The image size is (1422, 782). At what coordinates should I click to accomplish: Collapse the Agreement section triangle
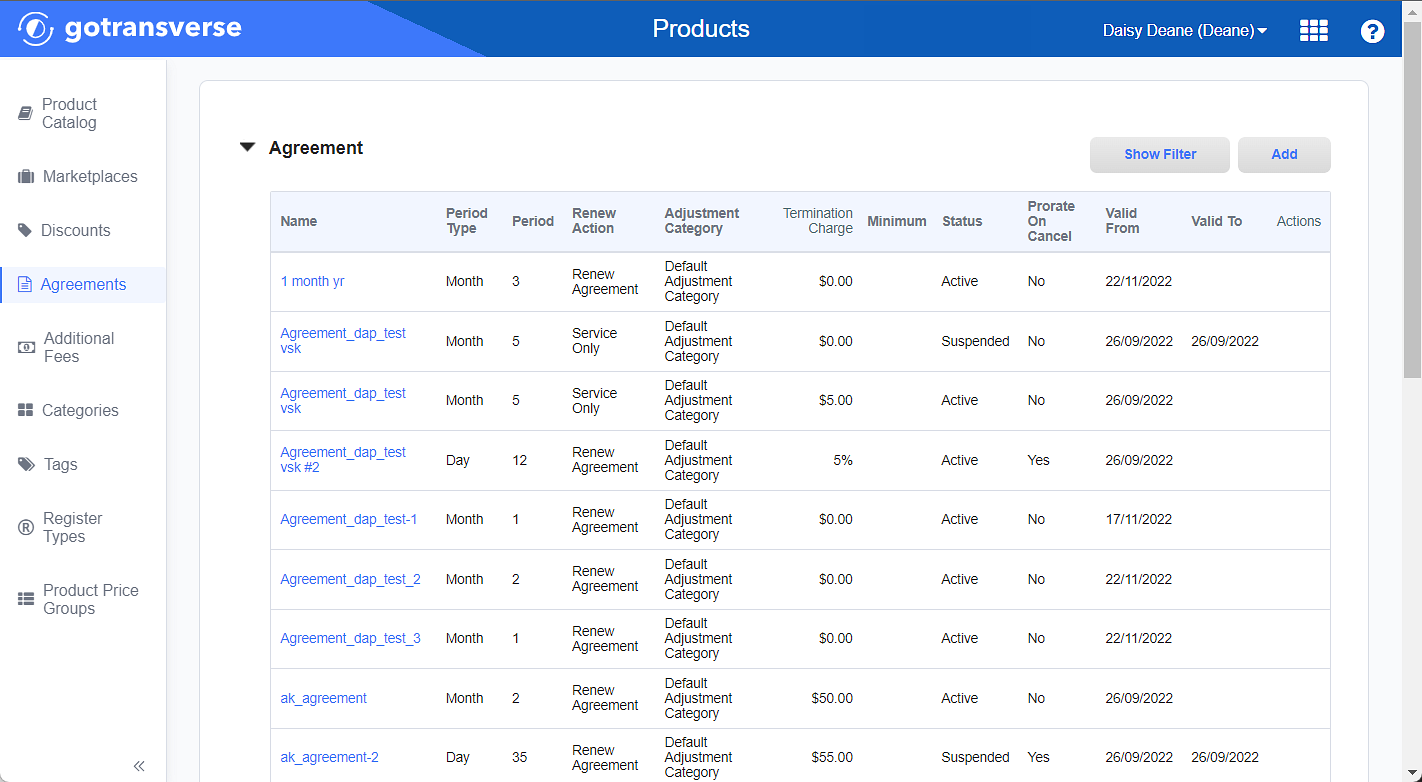(x=248, y=147)
